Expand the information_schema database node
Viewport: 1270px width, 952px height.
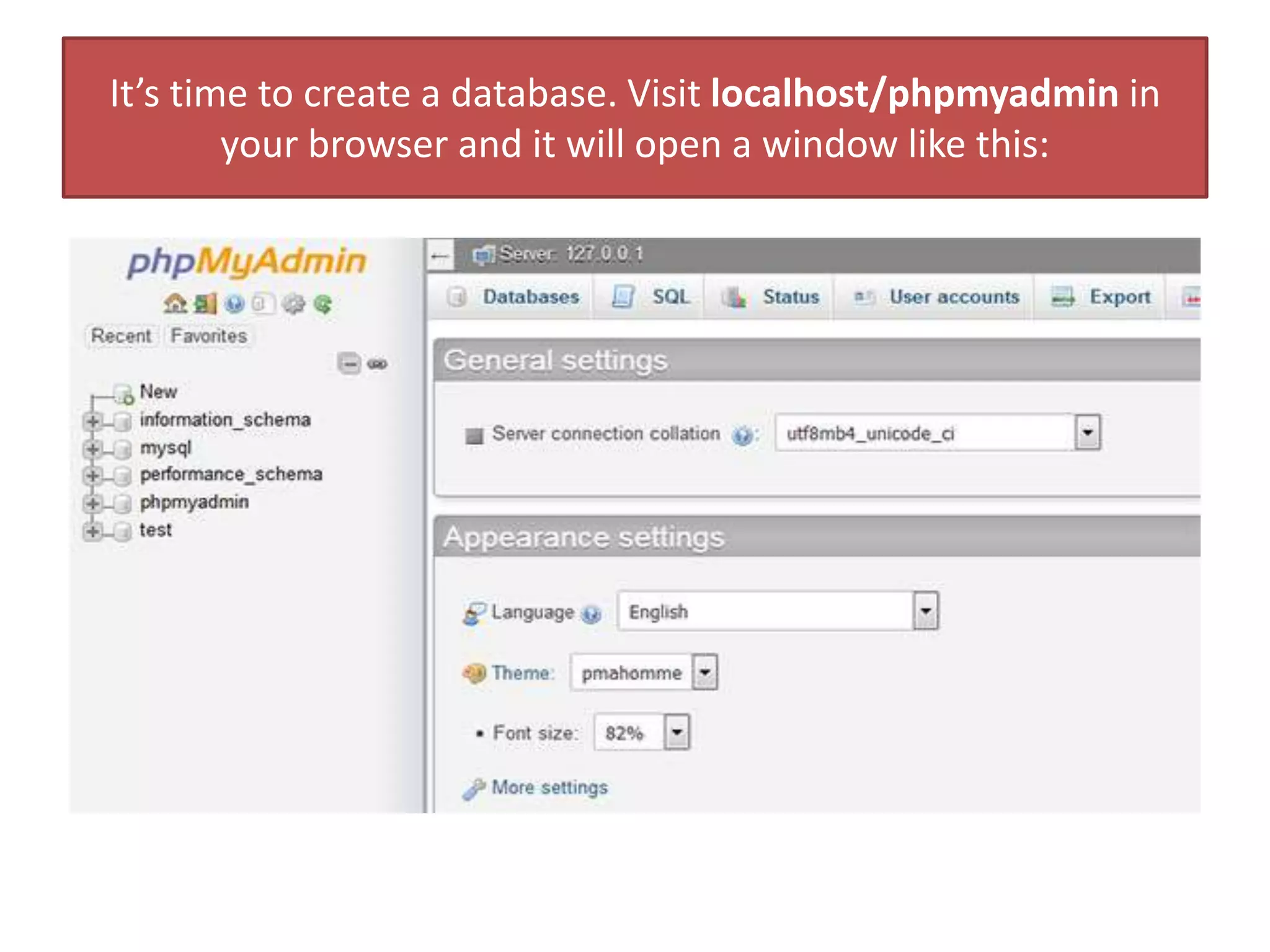click(92, 421)
